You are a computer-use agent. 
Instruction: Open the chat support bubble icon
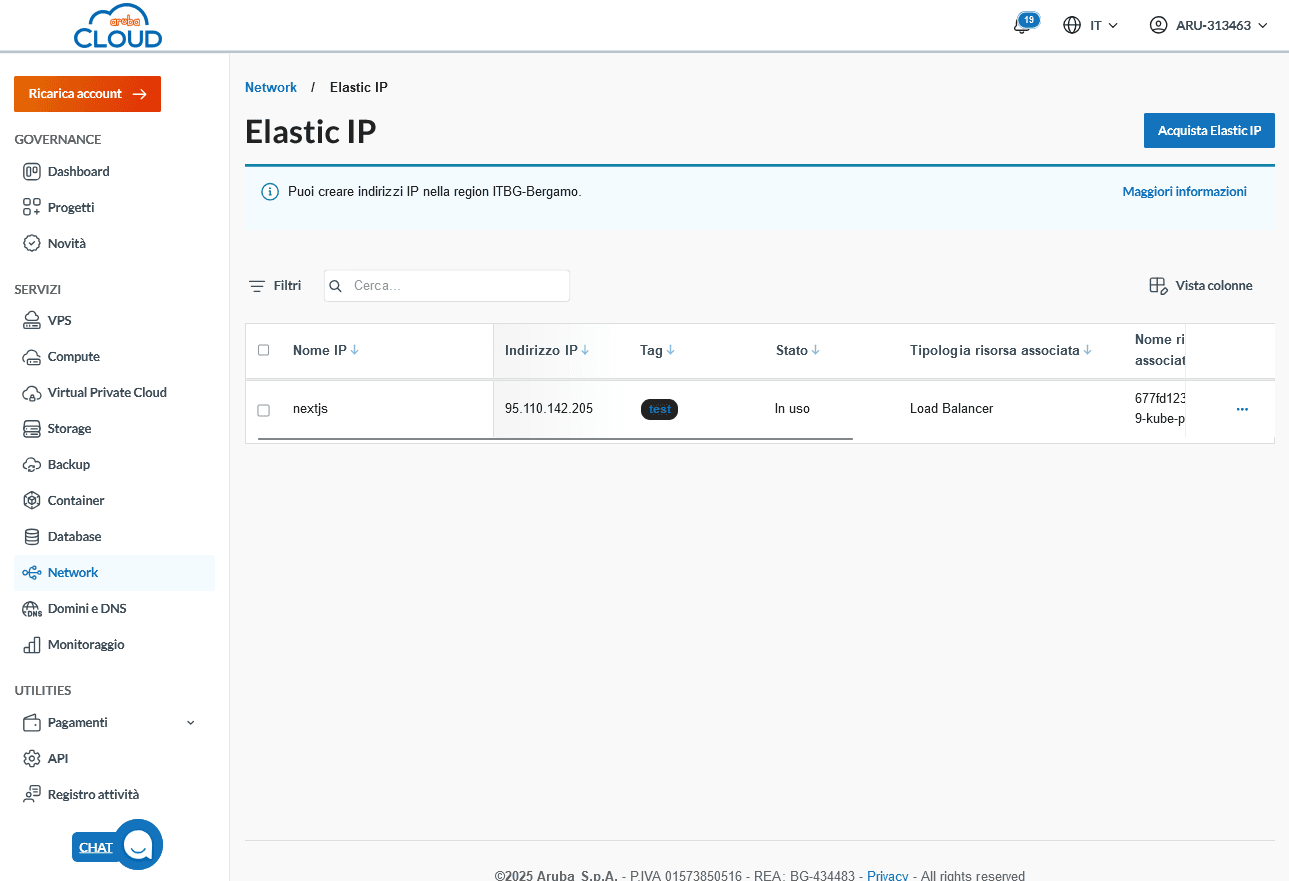[x=138, y=845]
